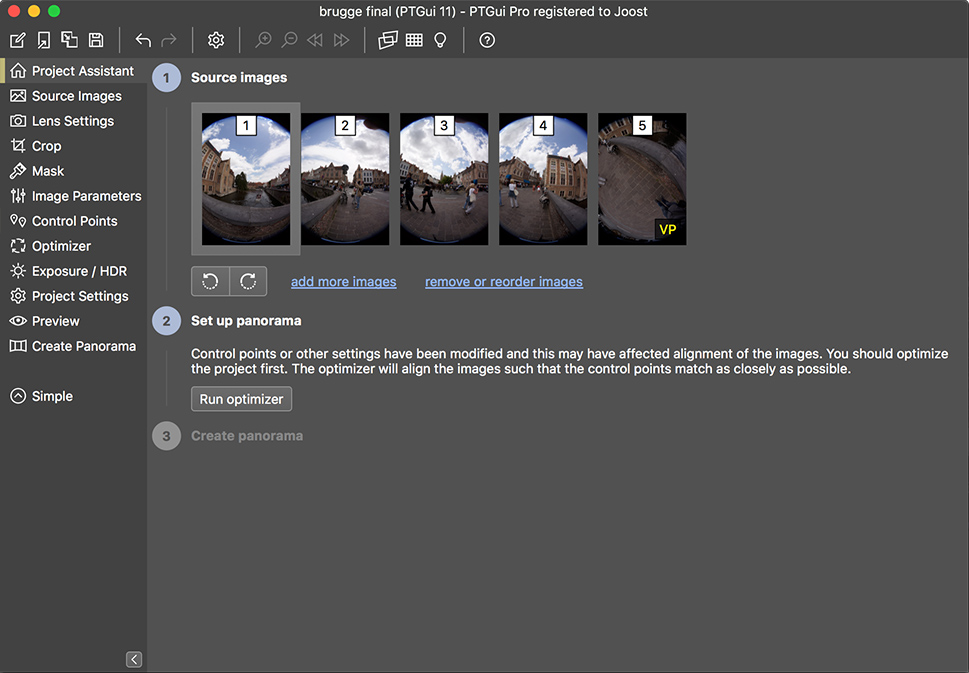Screen dimensions: 969x673
Task: Click the New Project toolbar icon
Action: click(18, 40)
